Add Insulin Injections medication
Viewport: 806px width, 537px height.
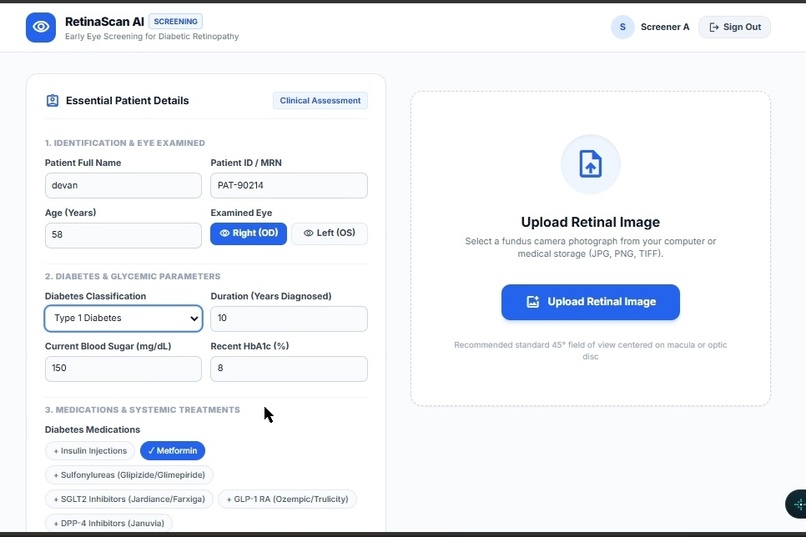(x=90, y=451)
